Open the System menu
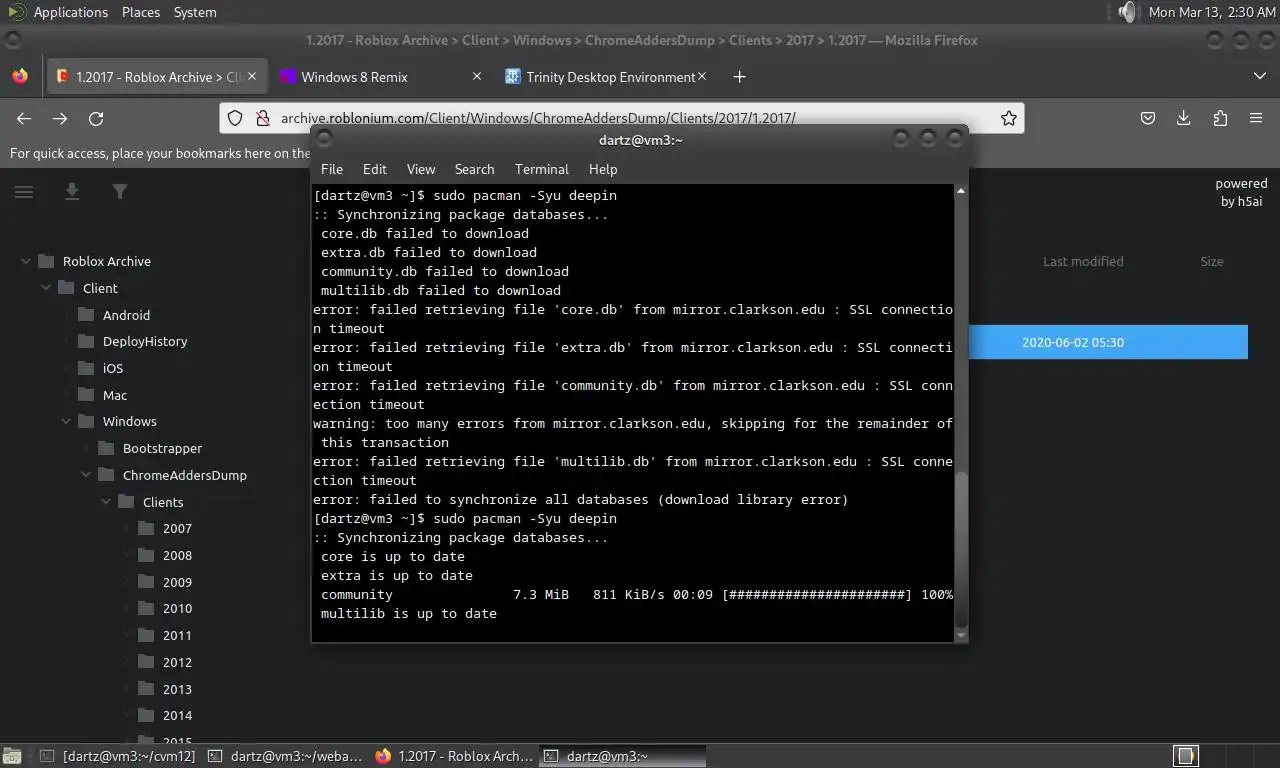The width and height of the screenshot is (1280, 768). 195,12
